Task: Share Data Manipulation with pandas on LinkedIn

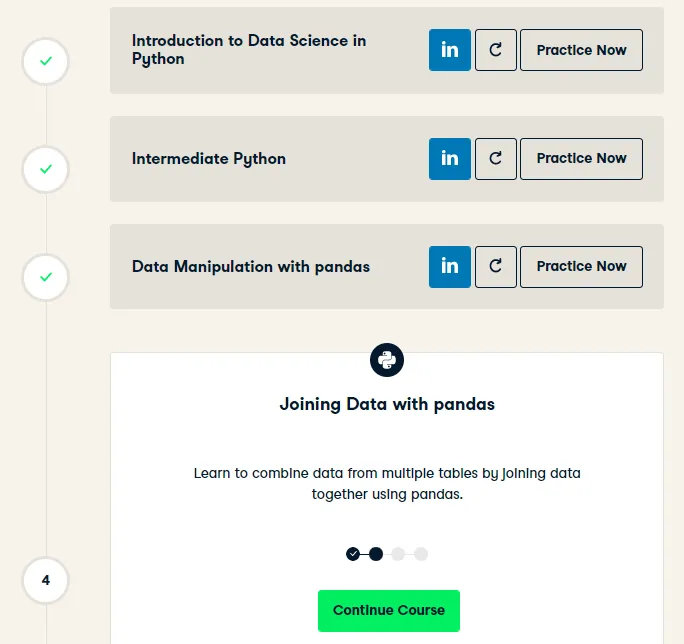Action: (450, 267)
